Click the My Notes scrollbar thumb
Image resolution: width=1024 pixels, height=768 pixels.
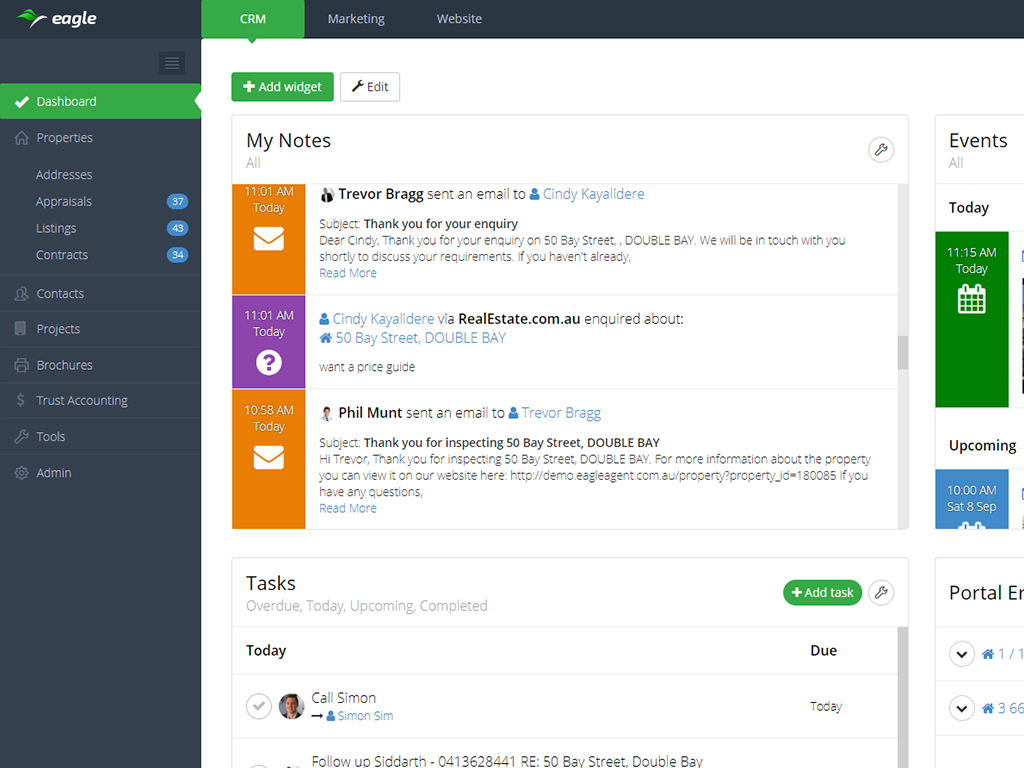click(903, 353)
